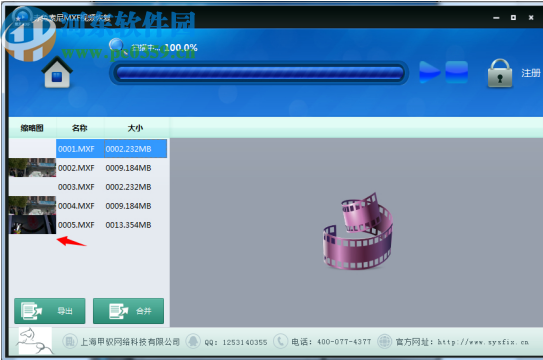Image resolution: width=543 pixels, height=360 pixels.
Task: Open the thumbnail for 0004.MXF
Action: 32,206
